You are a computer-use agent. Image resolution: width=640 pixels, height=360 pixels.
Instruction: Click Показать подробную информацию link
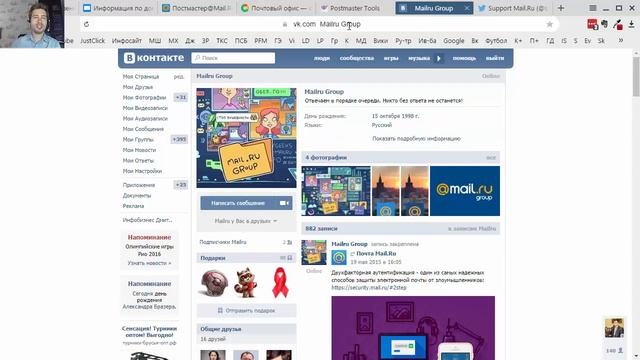(416, 139)
